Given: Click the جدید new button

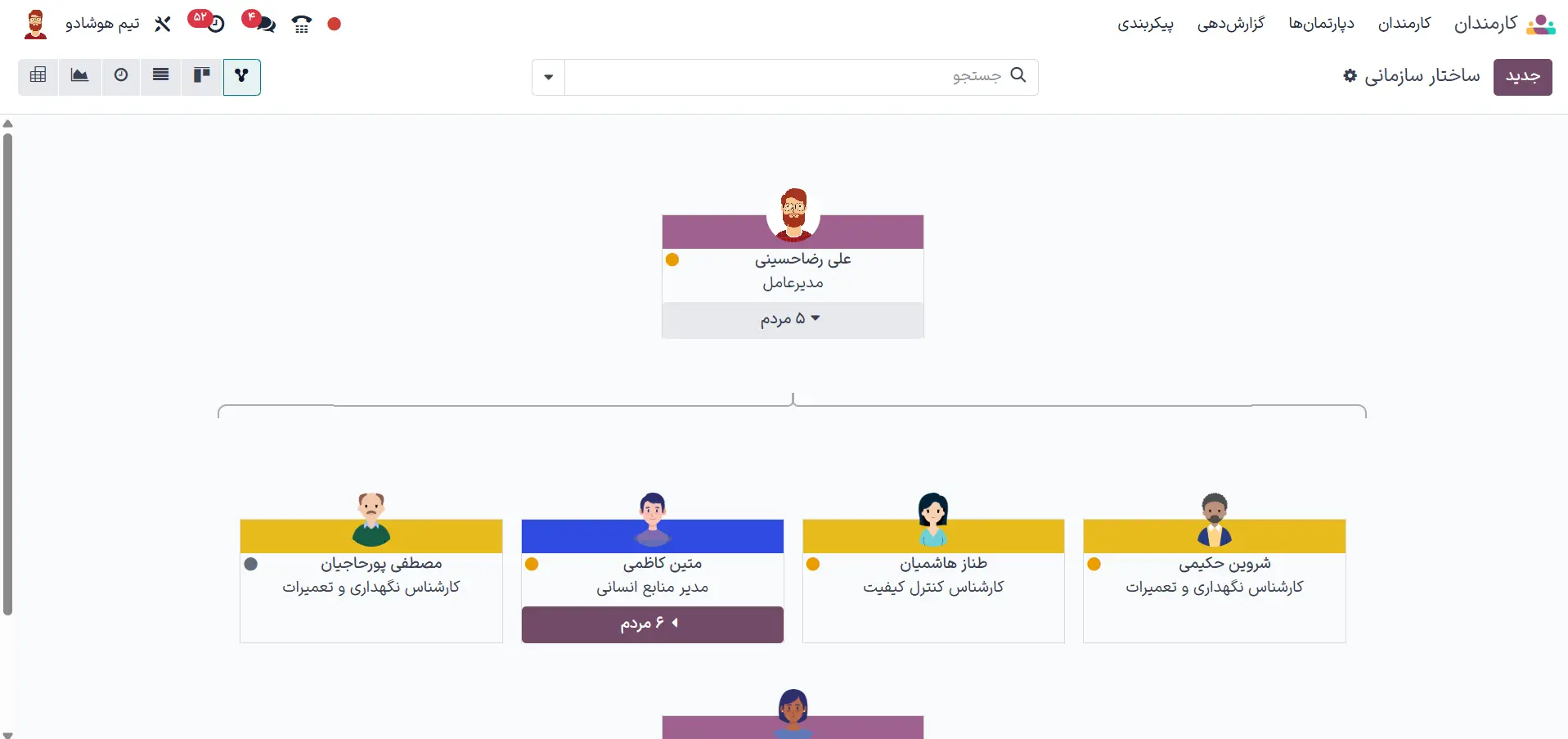Looking at the screenshot, I should pyautogui.click(x=1522, y=77).
